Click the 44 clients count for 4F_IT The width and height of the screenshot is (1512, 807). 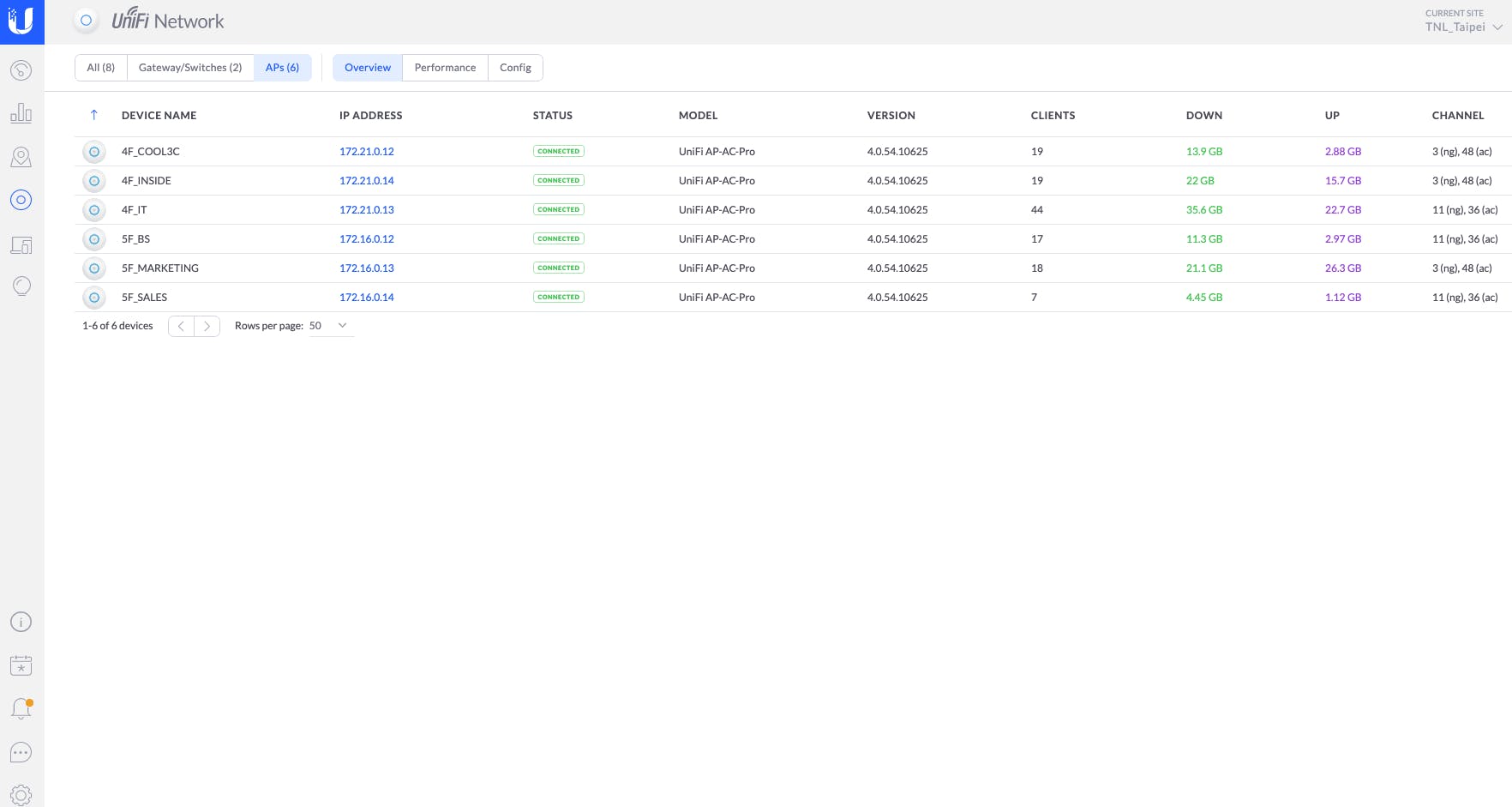pyautogui.click(x=1037, y=210)
